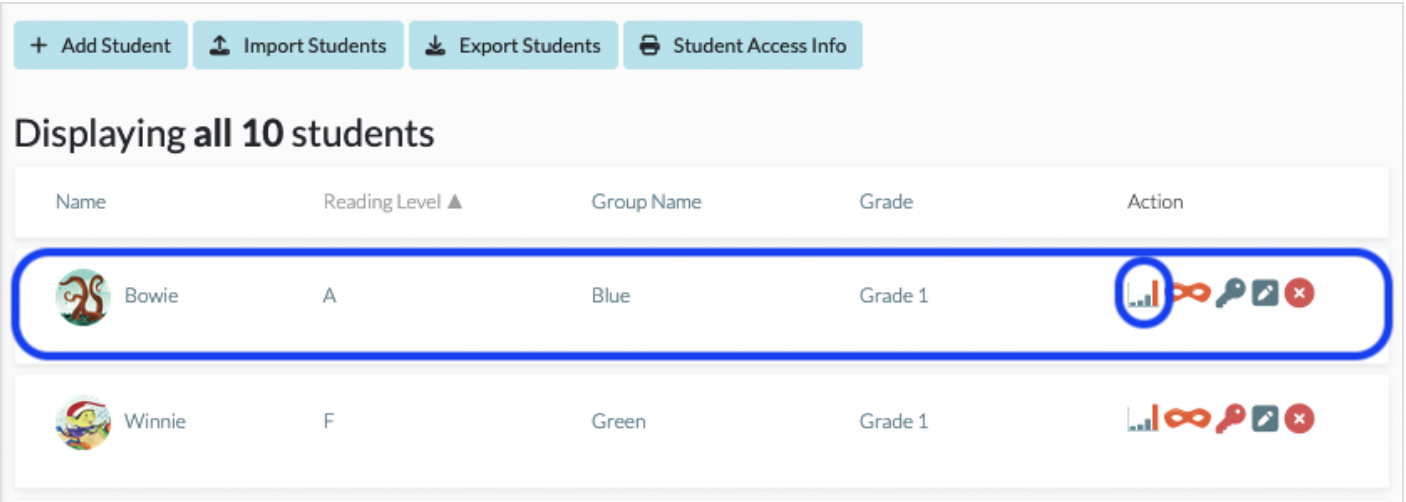
Task: Select Bowie's avatar thumbnail
Action: tap(83, 297)
